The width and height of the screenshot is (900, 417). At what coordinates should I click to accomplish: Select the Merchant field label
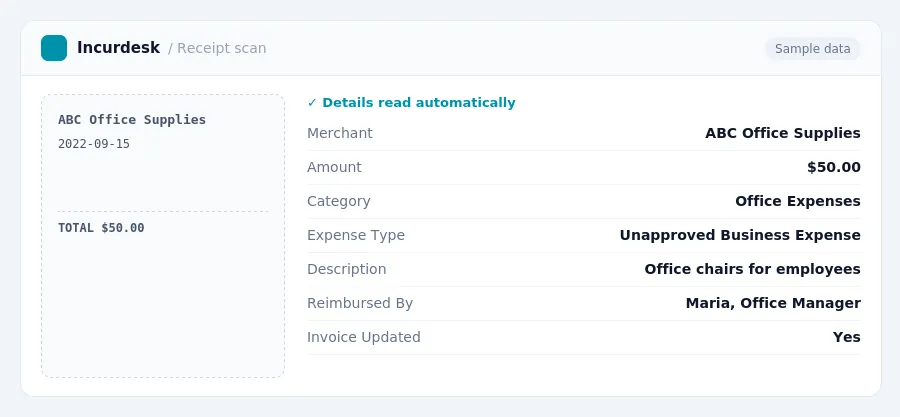click(x=340, y=133)
